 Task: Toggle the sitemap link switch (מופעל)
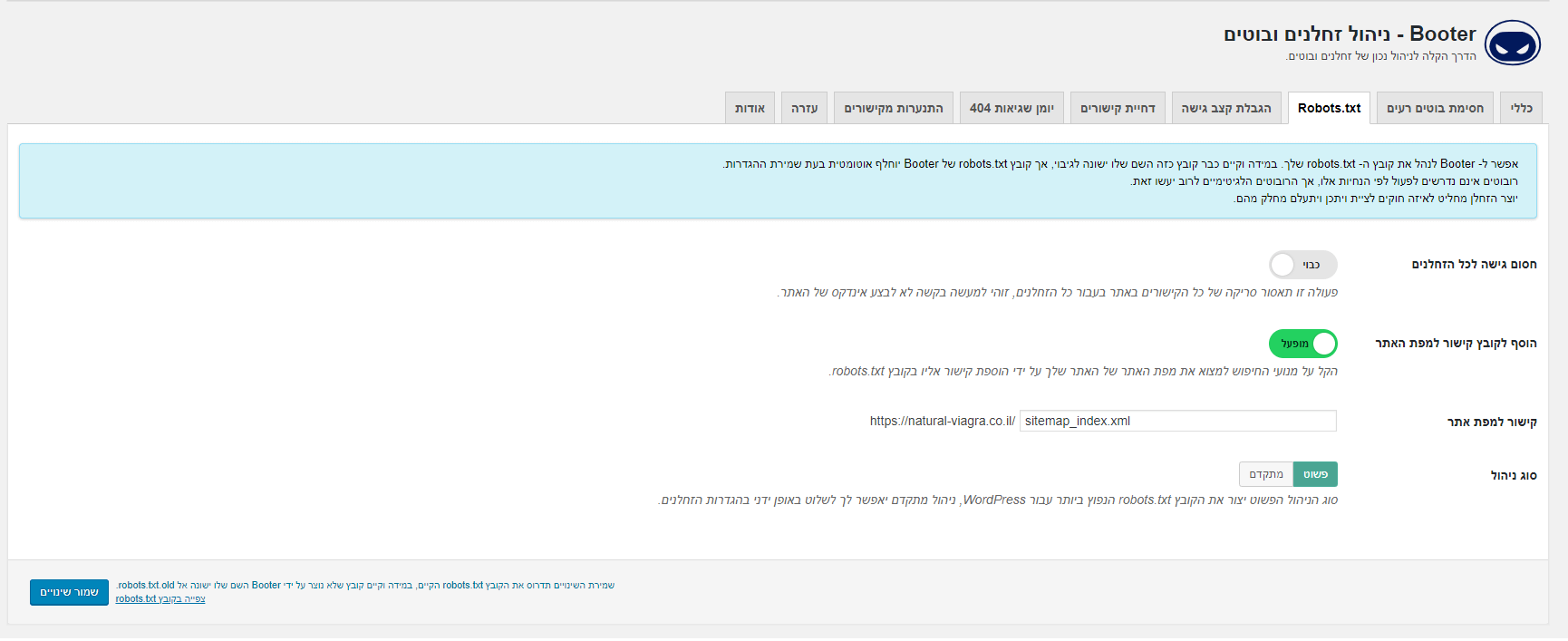point(1302,344)
